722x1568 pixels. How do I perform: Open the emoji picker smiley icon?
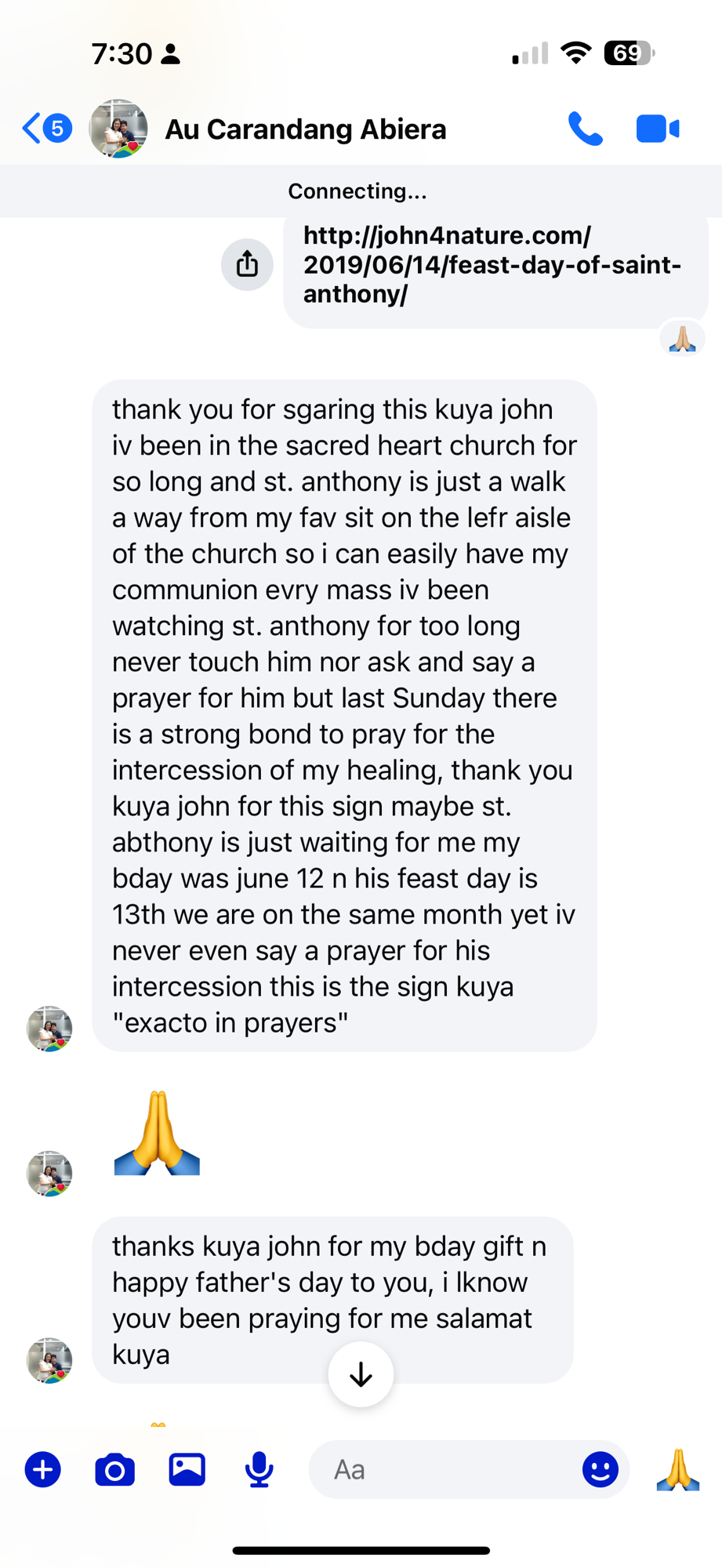600,1469
